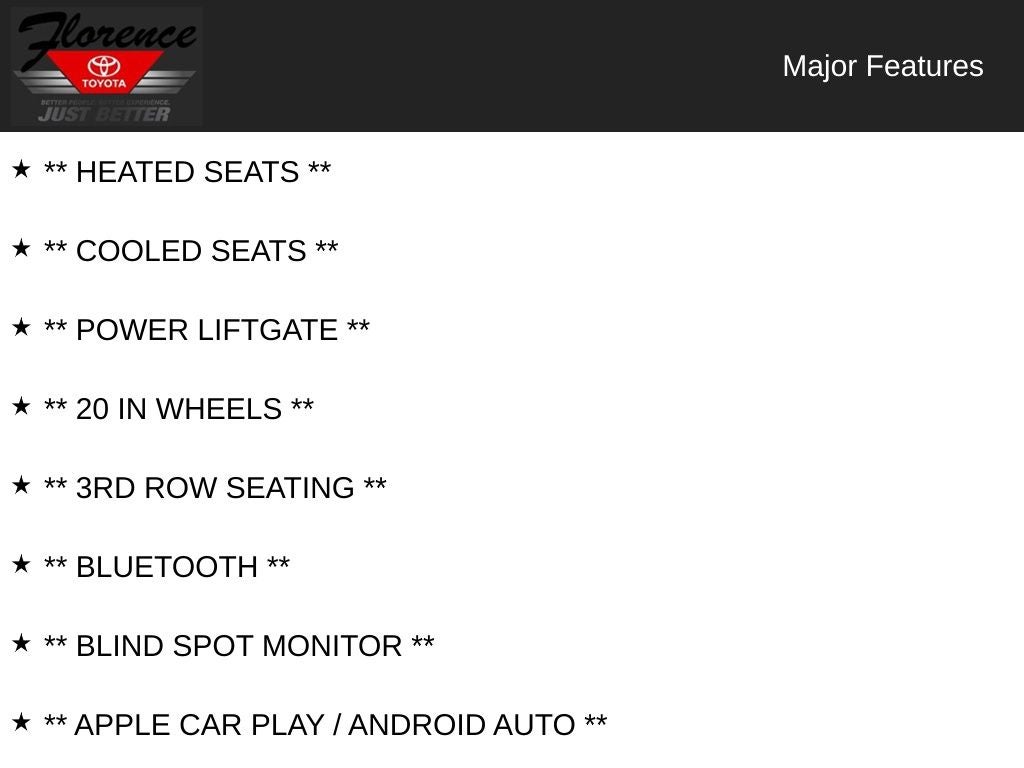Select the star next to POWER LIFTGATE
The width and height of the screenshot is (1024, 768).
pyautogui.click(x=21, y=327)
